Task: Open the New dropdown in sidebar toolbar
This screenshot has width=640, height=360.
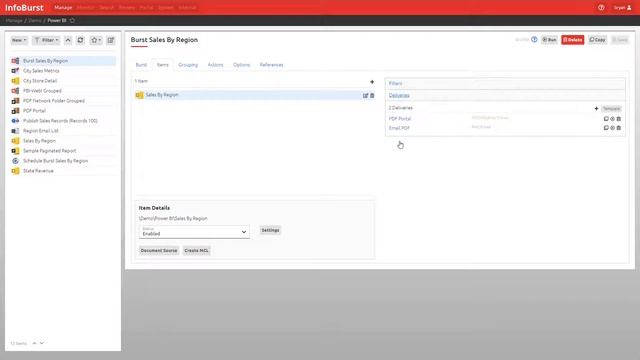Action: (x=19, y=40)
